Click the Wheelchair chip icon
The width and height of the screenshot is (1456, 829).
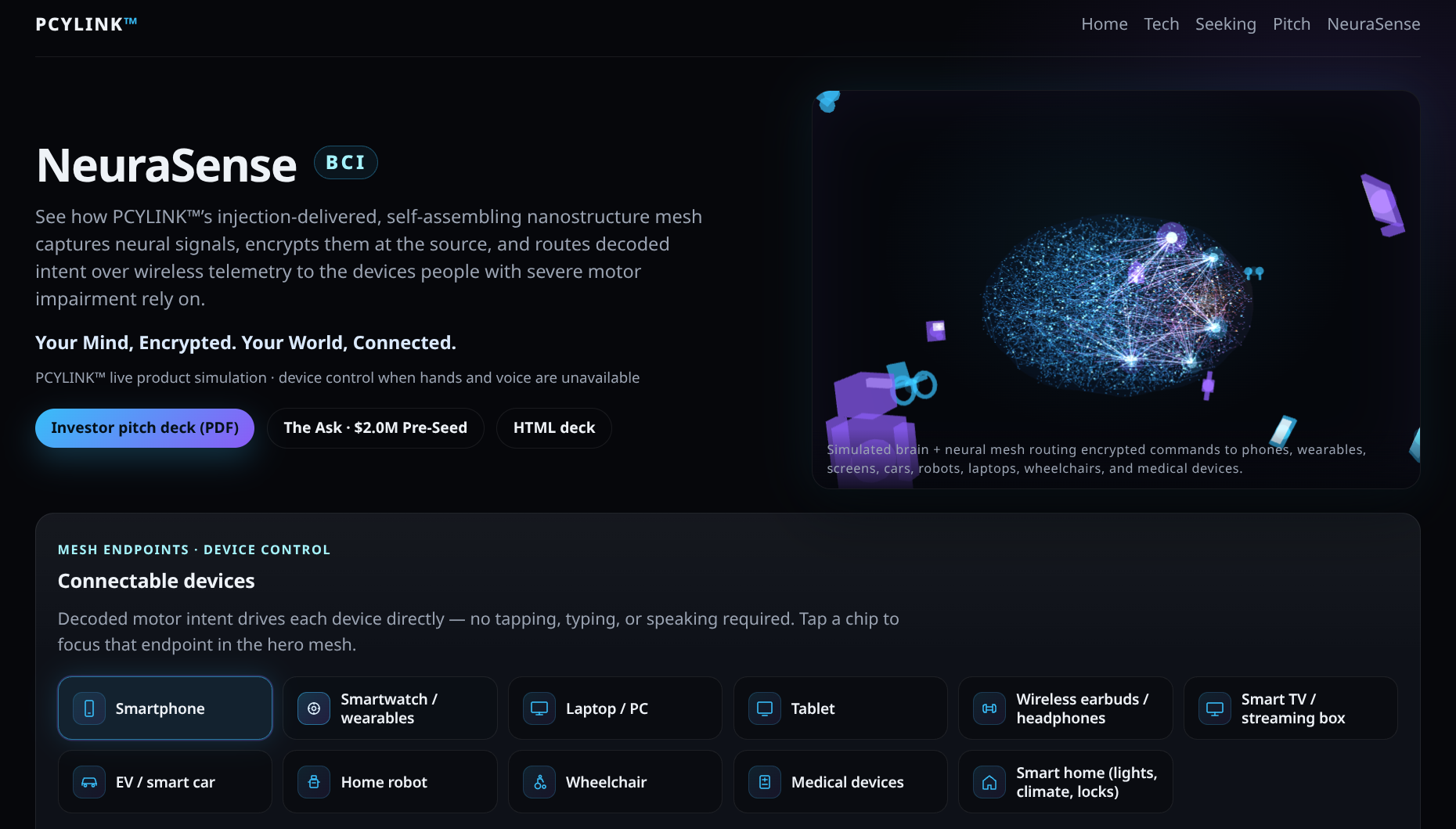coord(539,782)
